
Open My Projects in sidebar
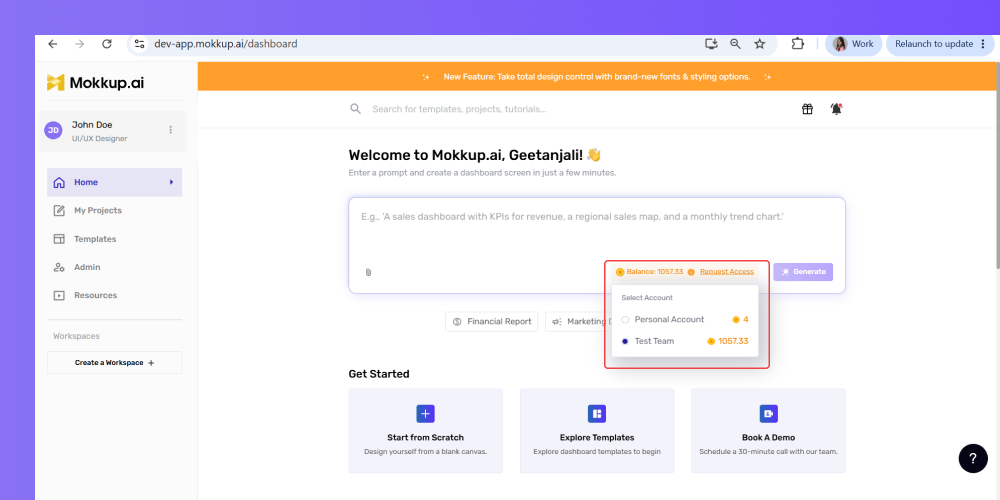tap(115, 210)
